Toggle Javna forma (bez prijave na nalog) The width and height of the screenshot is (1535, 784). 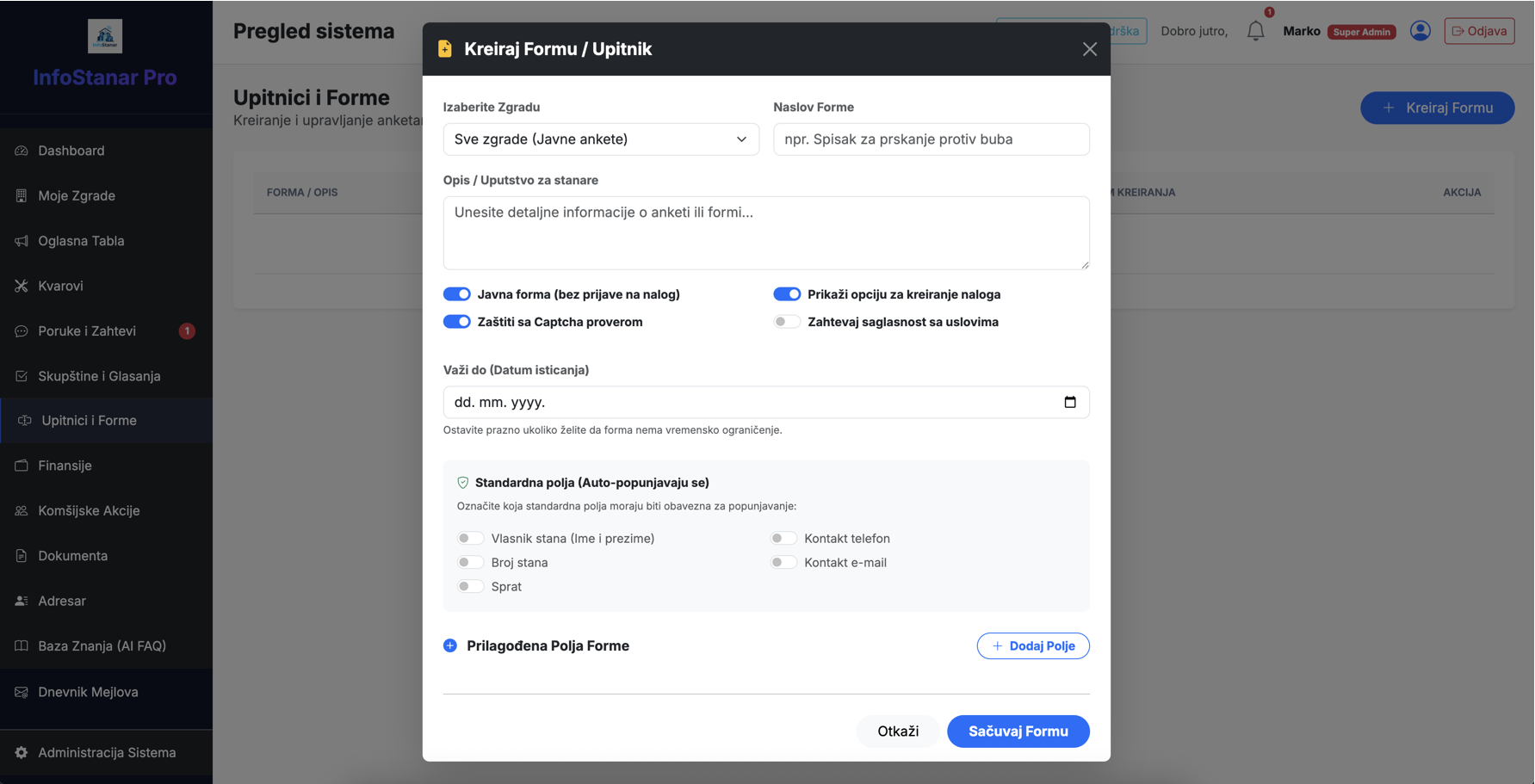click(457, 294)
